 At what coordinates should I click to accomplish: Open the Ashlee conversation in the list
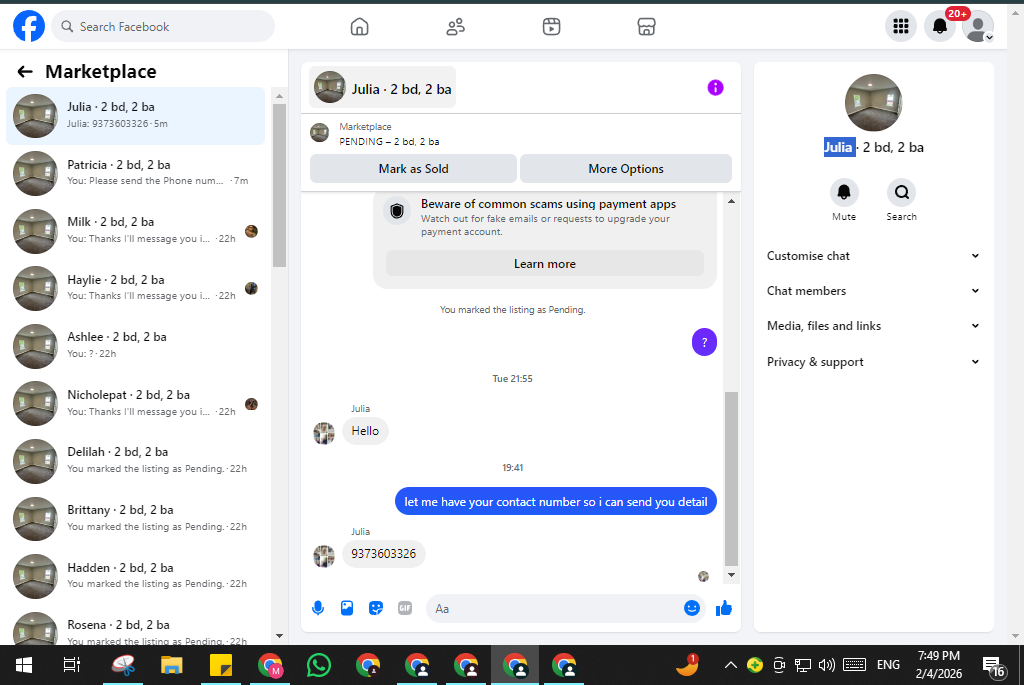point(136,345)
